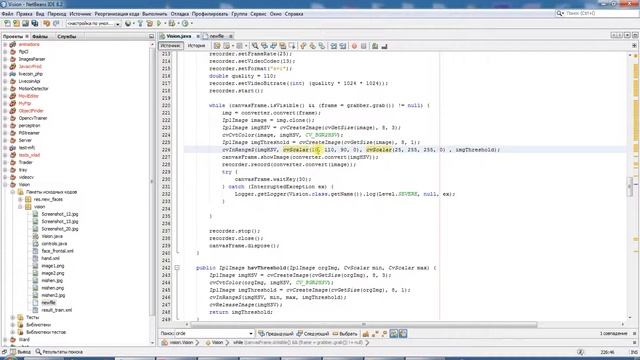Screen dimensions: 640x360
Task: Switch to the newfile editor tab
Action: tap(217, 36)
